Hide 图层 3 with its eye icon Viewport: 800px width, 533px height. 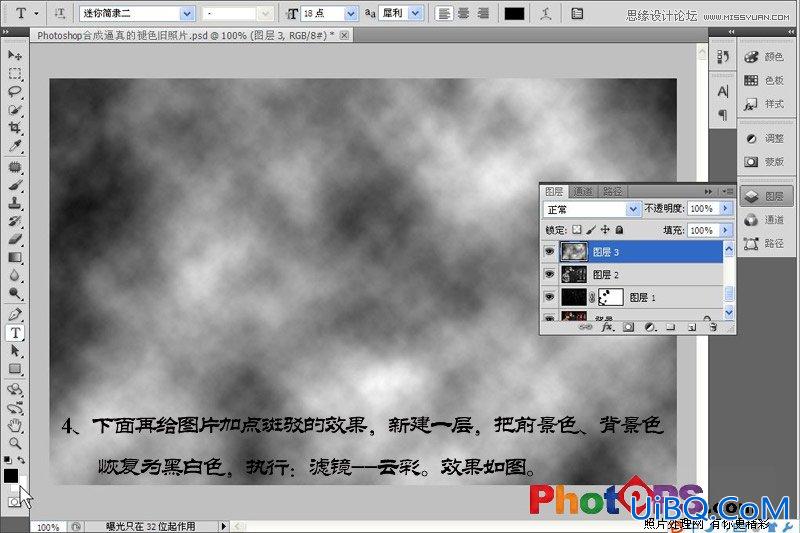click(x=549, y=251)
